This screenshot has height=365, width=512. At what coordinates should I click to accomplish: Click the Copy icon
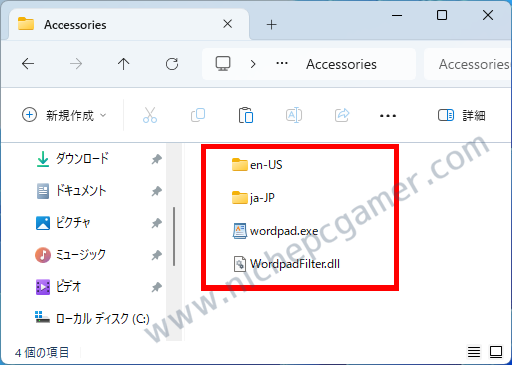(198, 115)
